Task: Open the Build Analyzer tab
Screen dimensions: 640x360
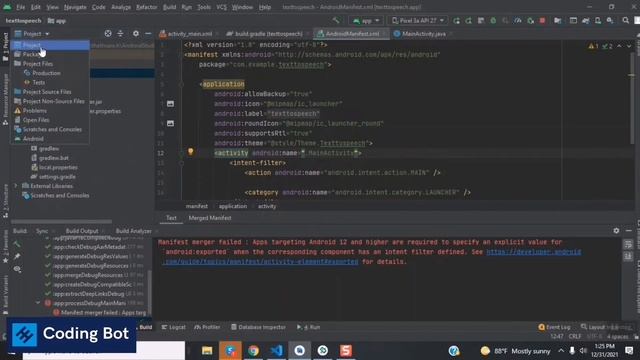Action: pyautogui.click(x=133, y=231)
